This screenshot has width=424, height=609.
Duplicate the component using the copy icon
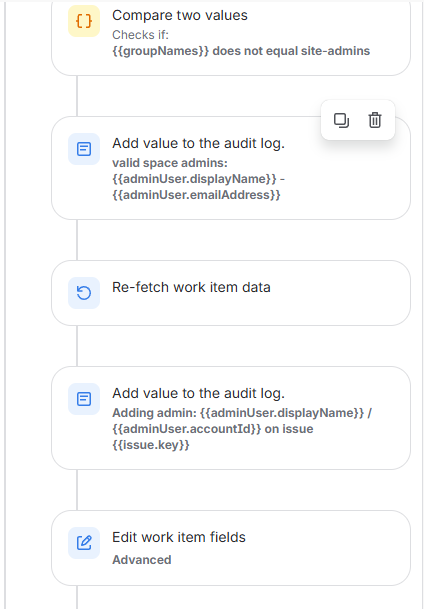click(341, 120)
